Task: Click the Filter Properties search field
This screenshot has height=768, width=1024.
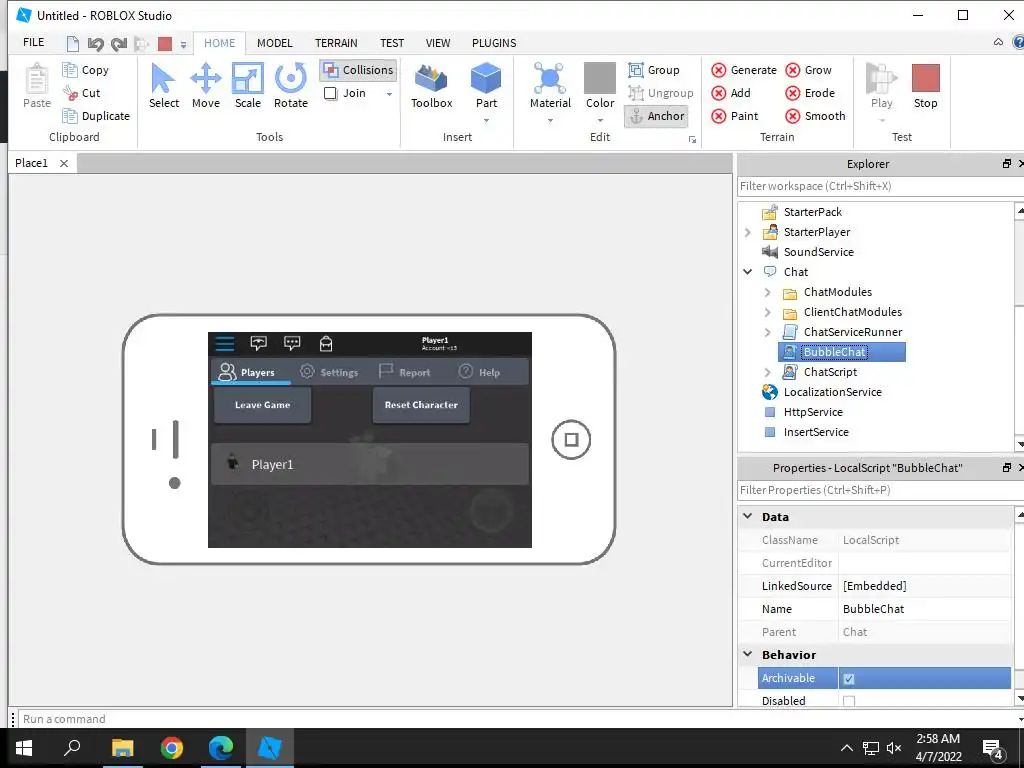Action: [879, 490]
